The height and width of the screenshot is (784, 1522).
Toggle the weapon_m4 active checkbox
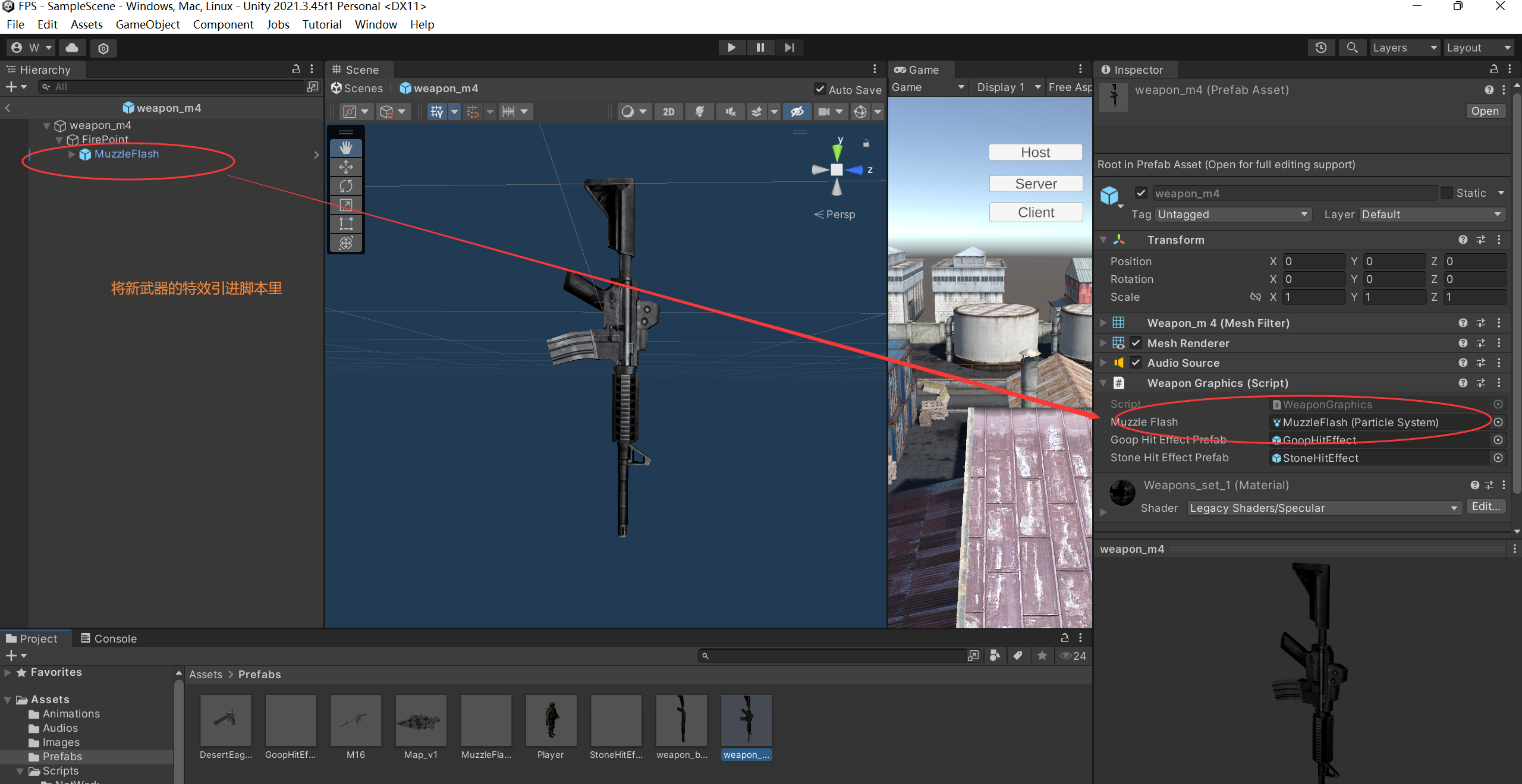click(1140, 193)
